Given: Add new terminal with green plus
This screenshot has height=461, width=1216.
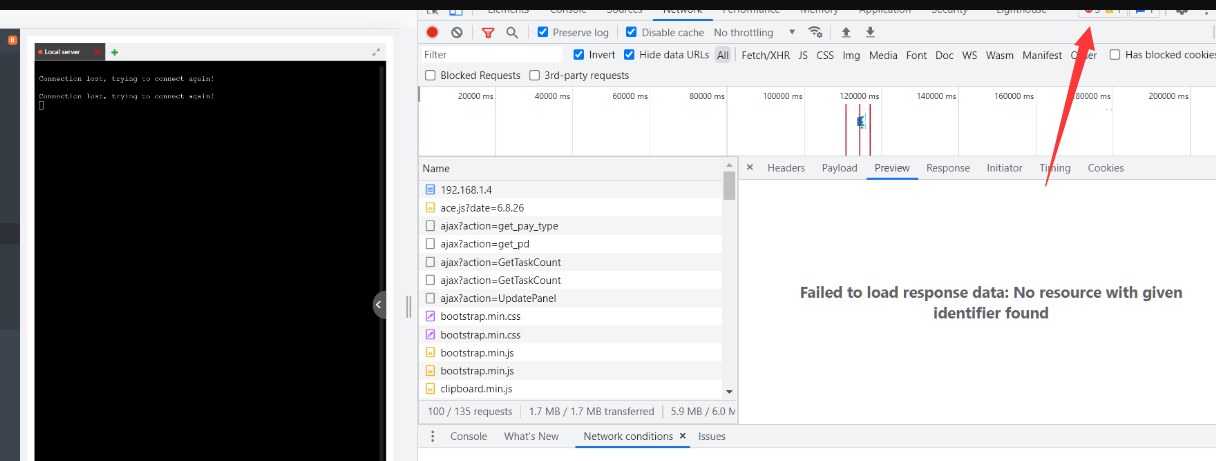Looking at the screenshot, I should pyautogui.click(x=114, y=51).
